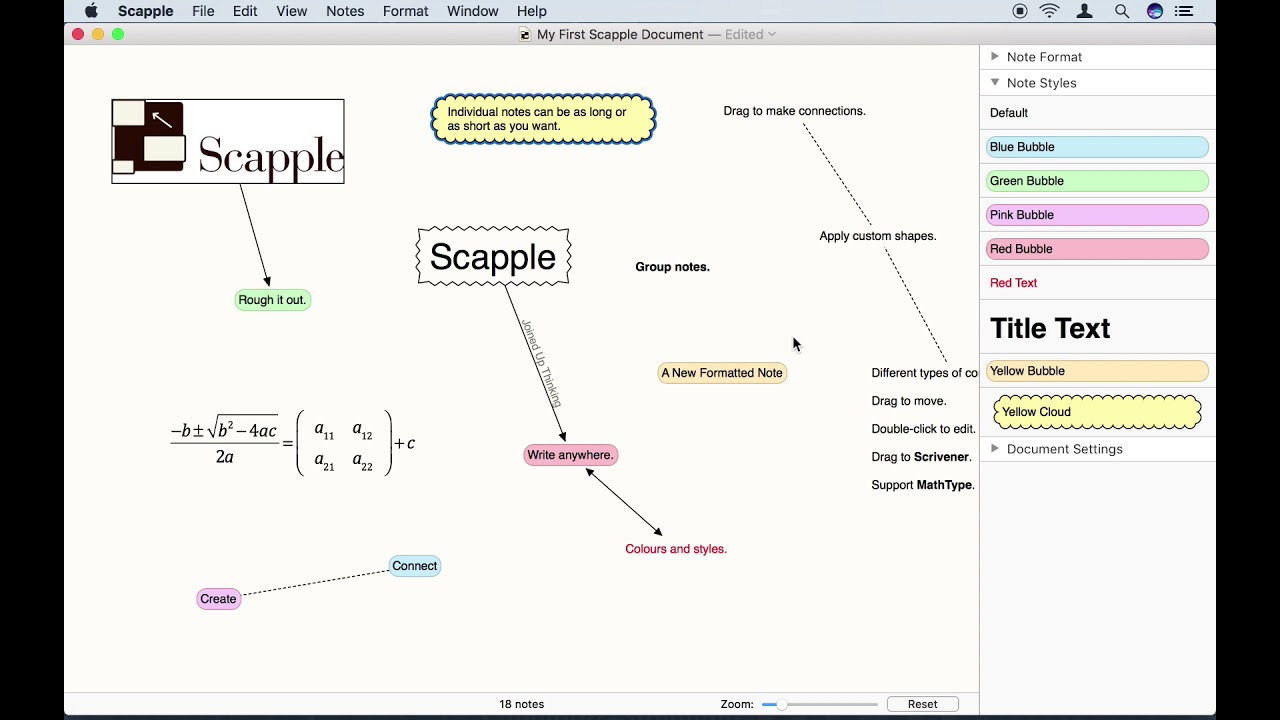Screen dimensions: 1280x720
Task: Collapse the Note Styles section
Action: click(995, 83)
